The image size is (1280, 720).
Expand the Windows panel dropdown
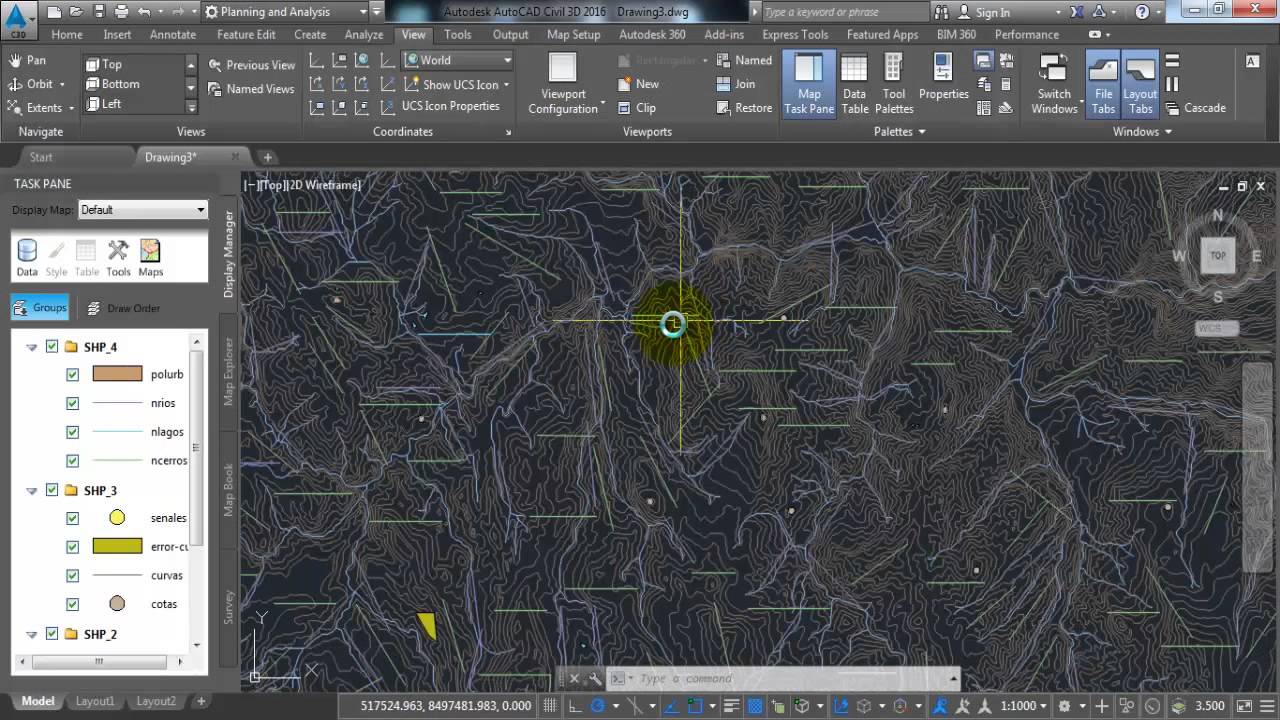(x=1142, y=132)
